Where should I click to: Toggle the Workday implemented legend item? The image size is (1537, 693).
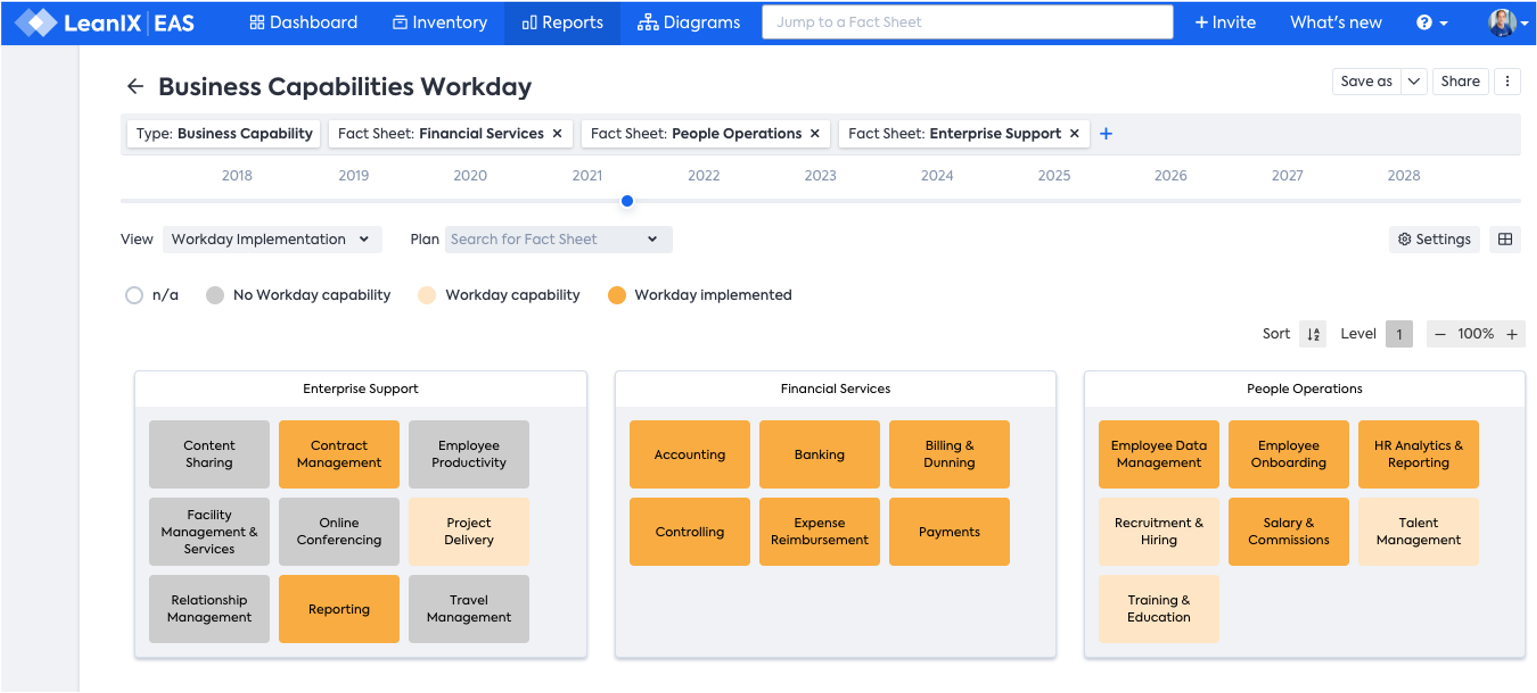pos(700,295)
